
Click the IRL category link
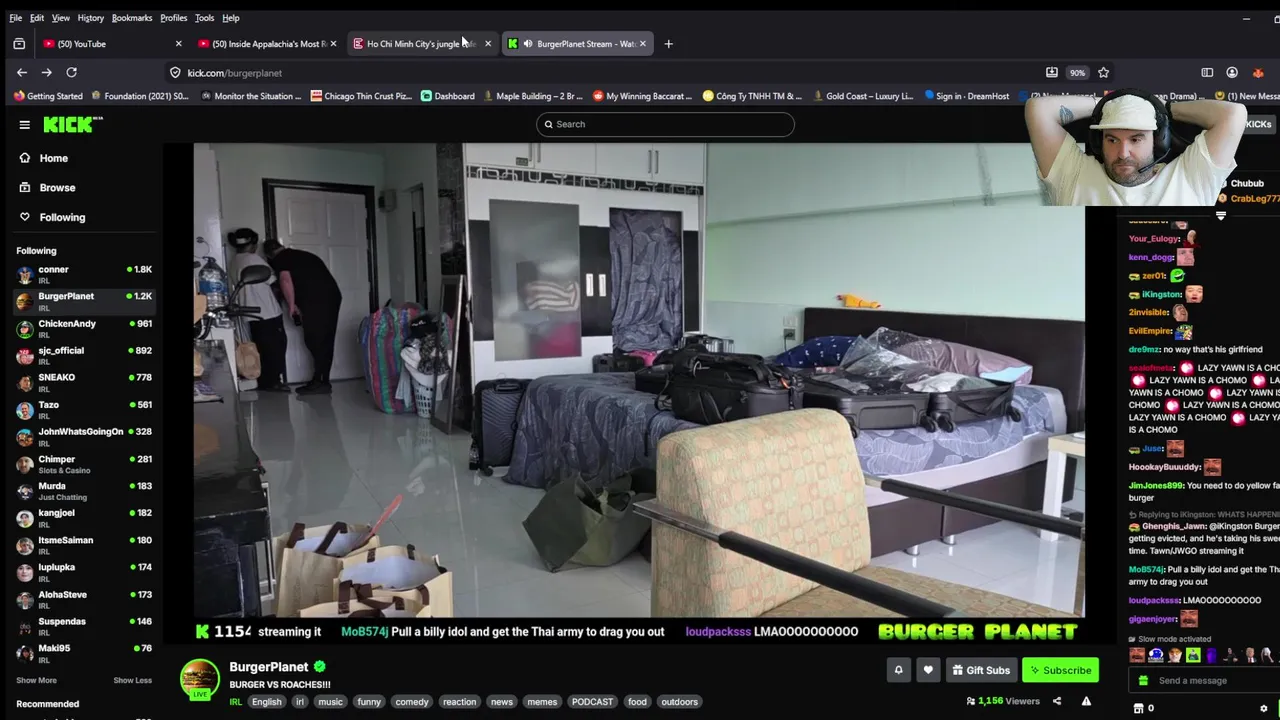236,702
